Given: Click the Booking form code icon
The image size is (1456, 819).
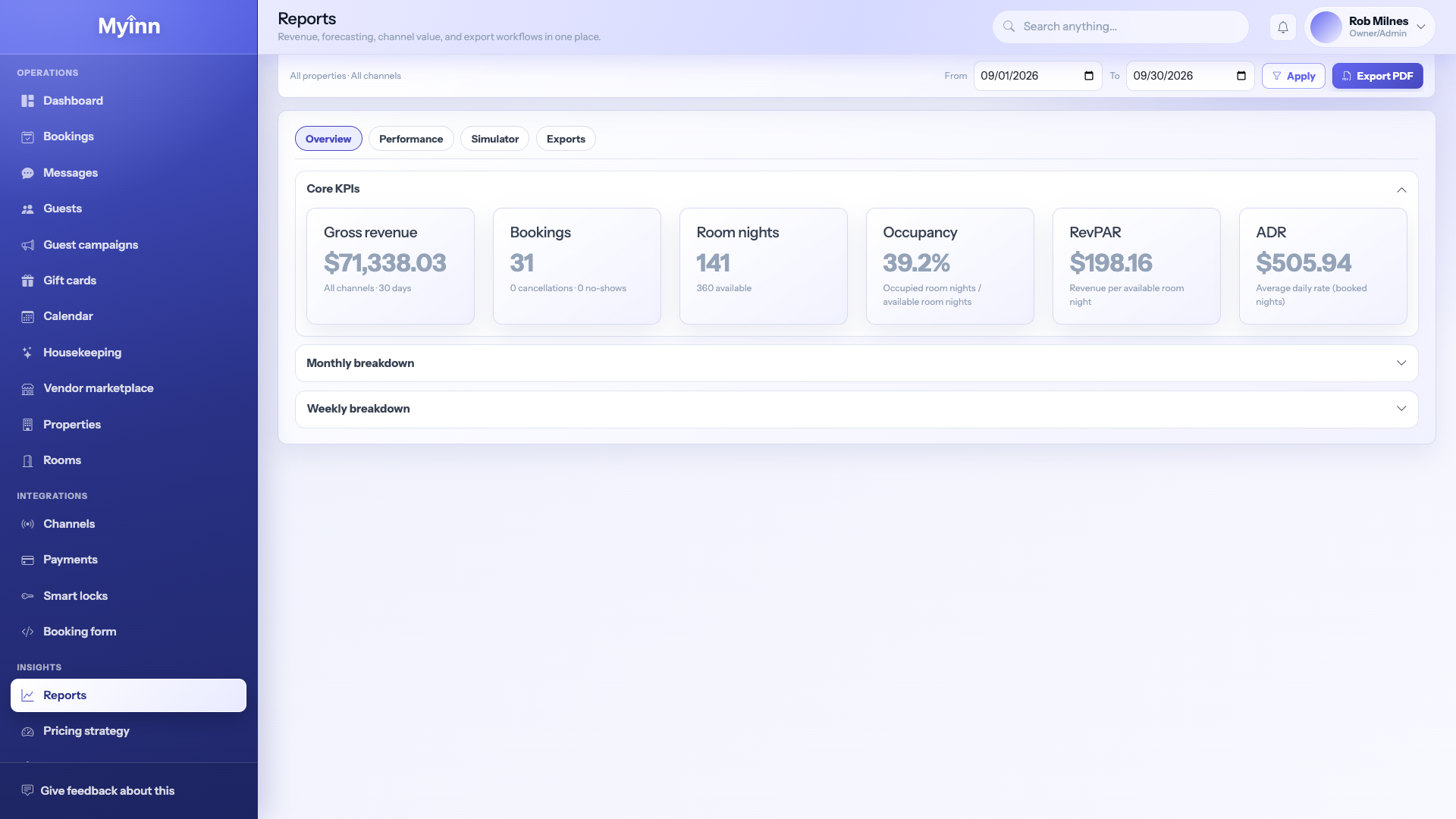Looking at the screenshot, I should click(27, 632).
